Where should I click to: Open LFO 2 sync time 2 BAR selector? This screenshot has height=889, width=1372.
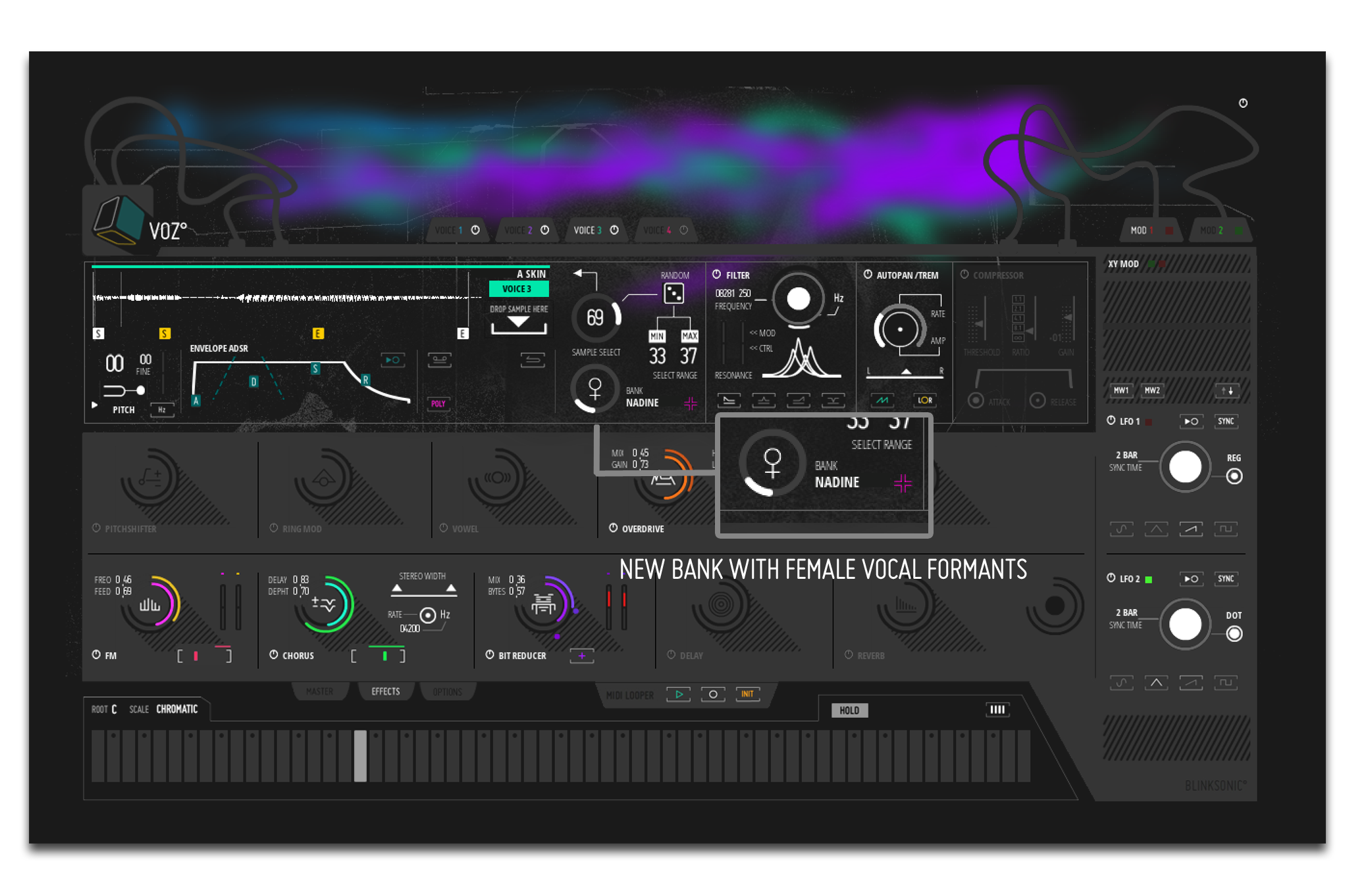click(x=1126, y=612)
